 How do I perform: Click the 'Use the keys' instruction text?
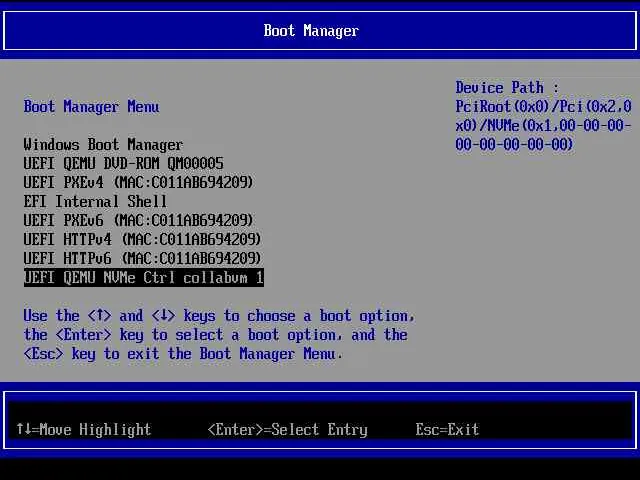coord(219,335)
